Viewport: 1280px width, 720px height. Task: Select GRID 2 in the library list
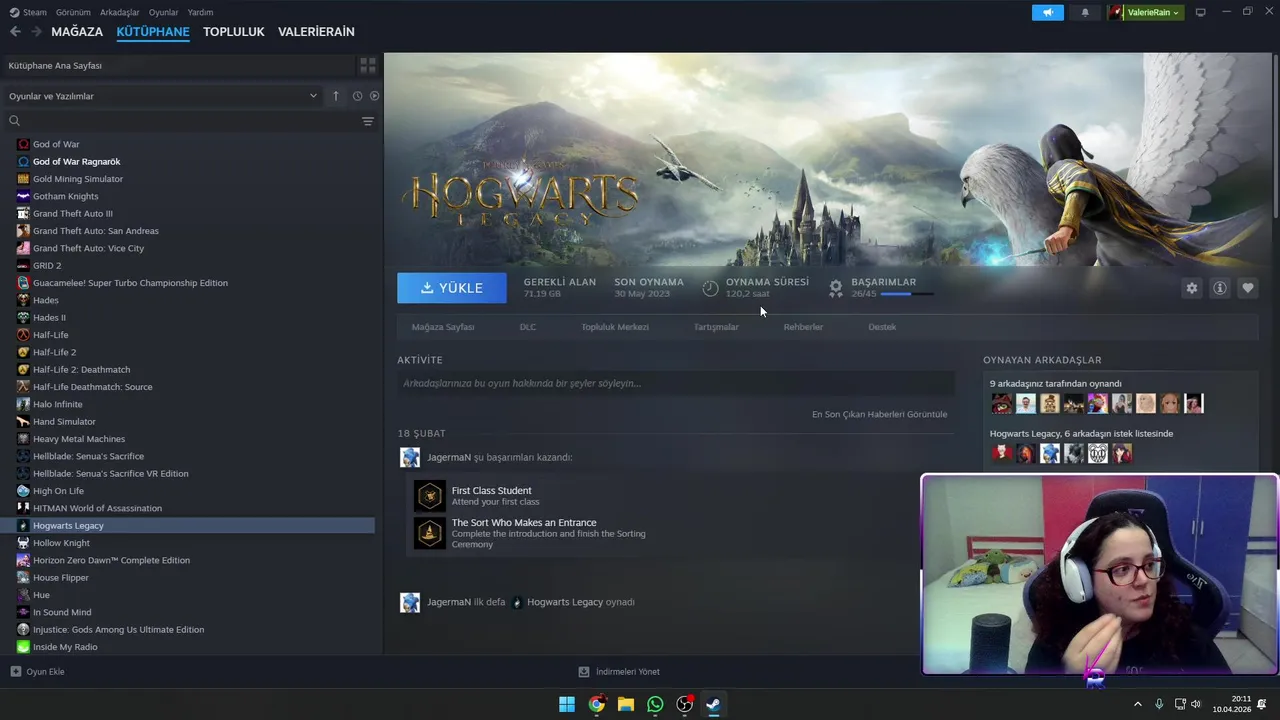(47, 266)
